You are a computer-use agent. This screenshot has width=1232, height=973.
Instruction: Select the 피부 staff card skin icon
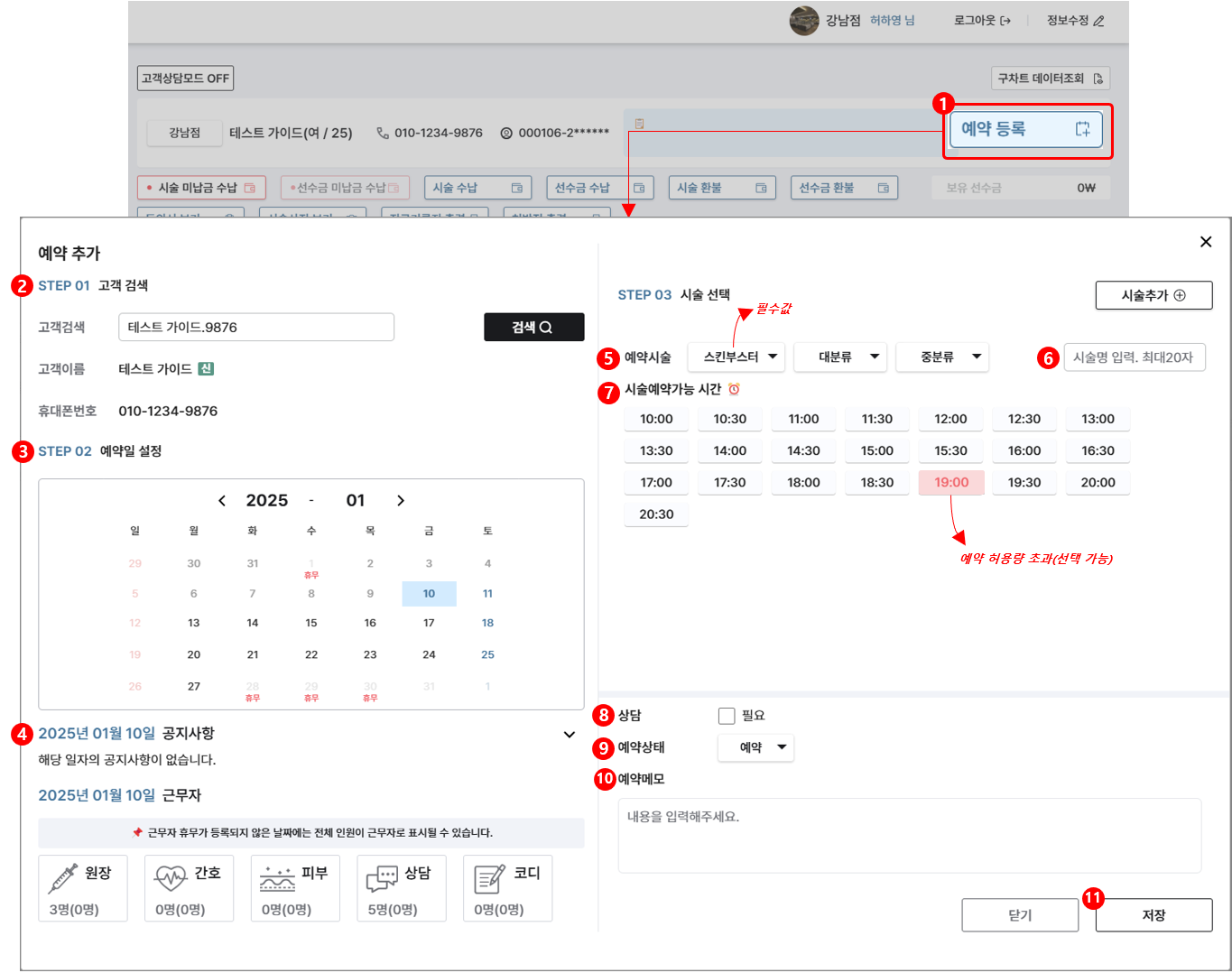(277, 877)
